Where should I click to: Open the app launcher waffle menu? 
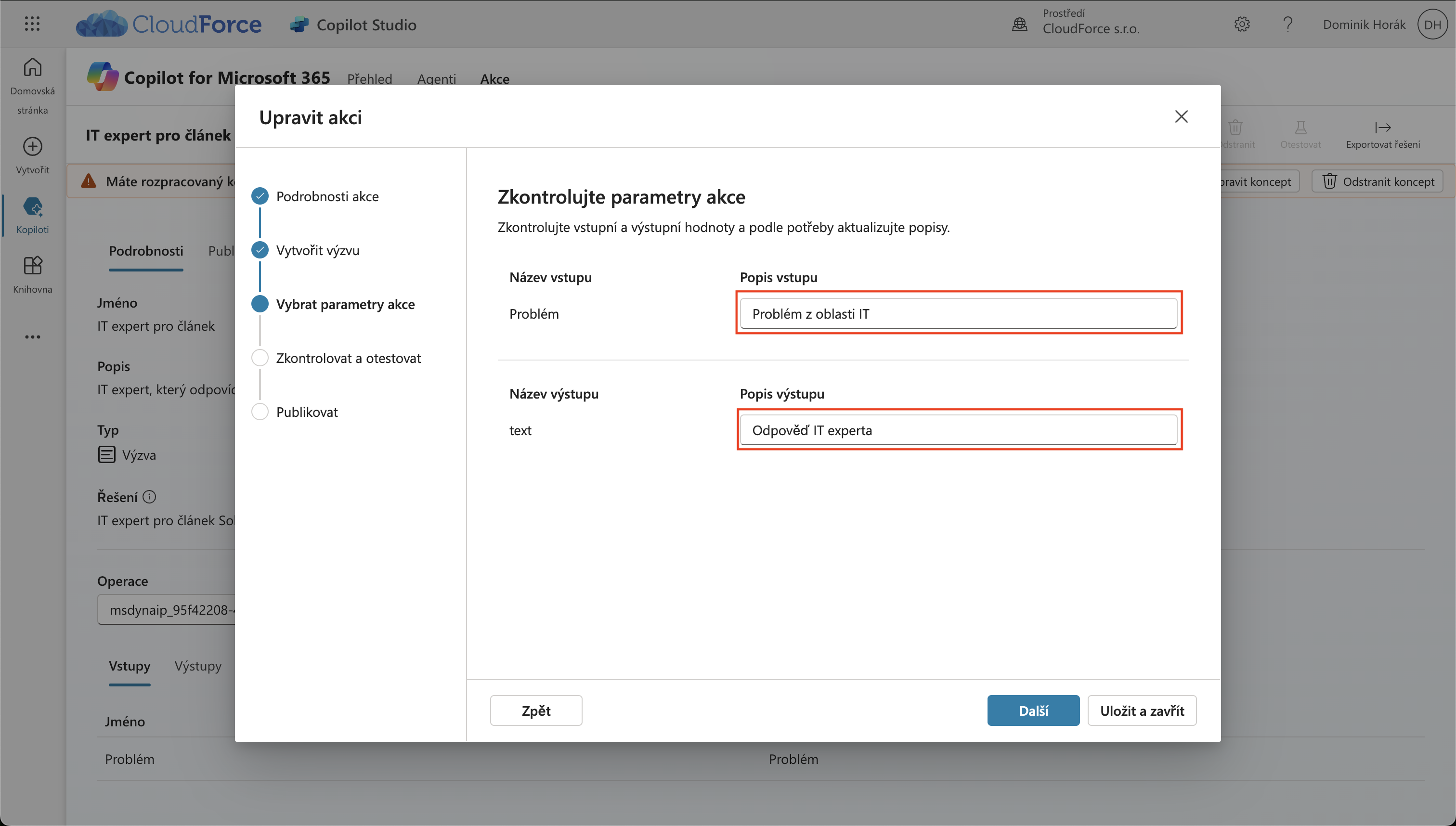32,24
